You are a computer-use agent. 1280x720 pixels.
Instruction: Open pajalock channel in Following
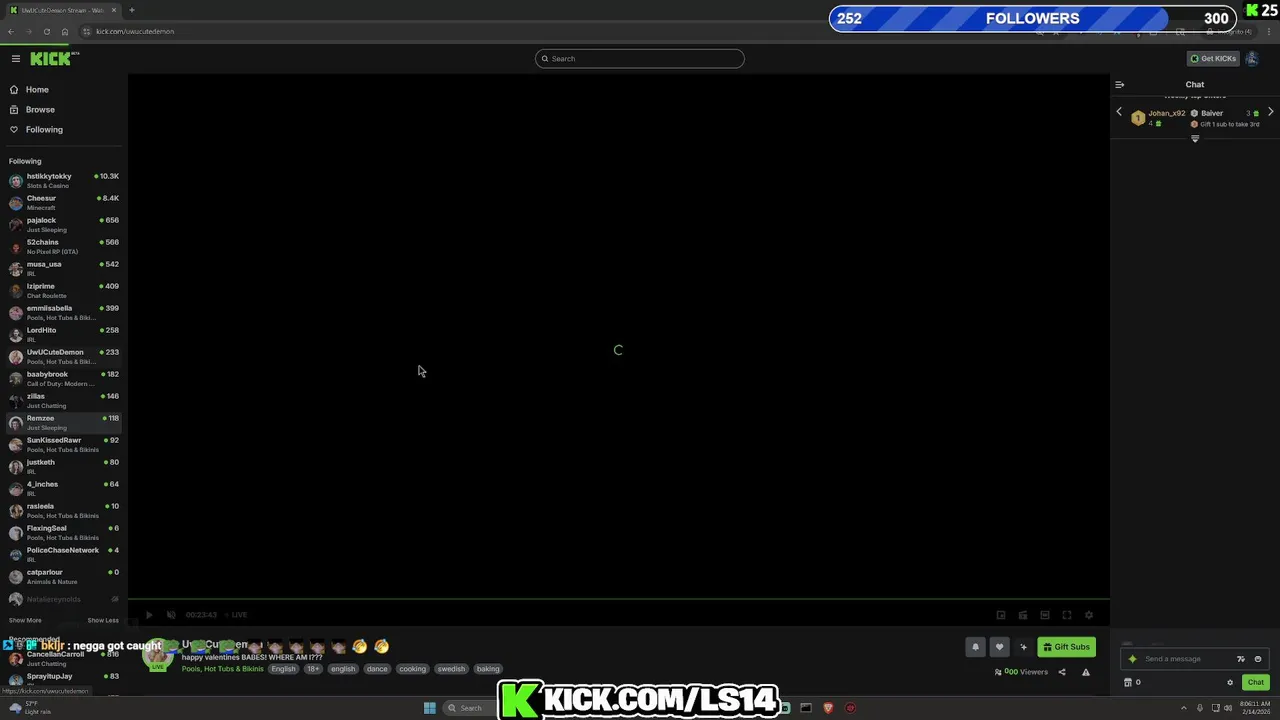tap(64, 225)
